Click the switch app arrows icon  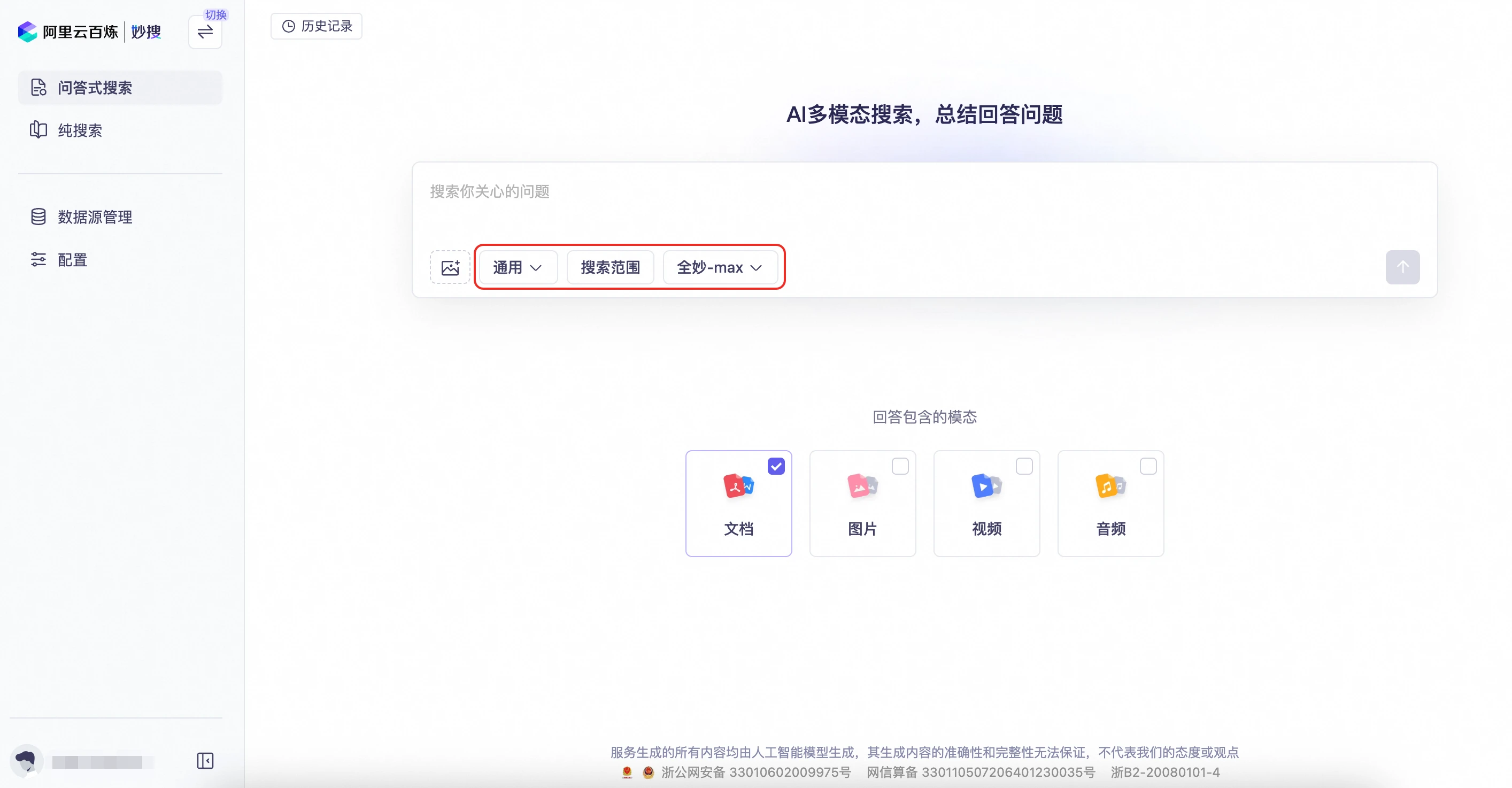click(x=205, y=32)
